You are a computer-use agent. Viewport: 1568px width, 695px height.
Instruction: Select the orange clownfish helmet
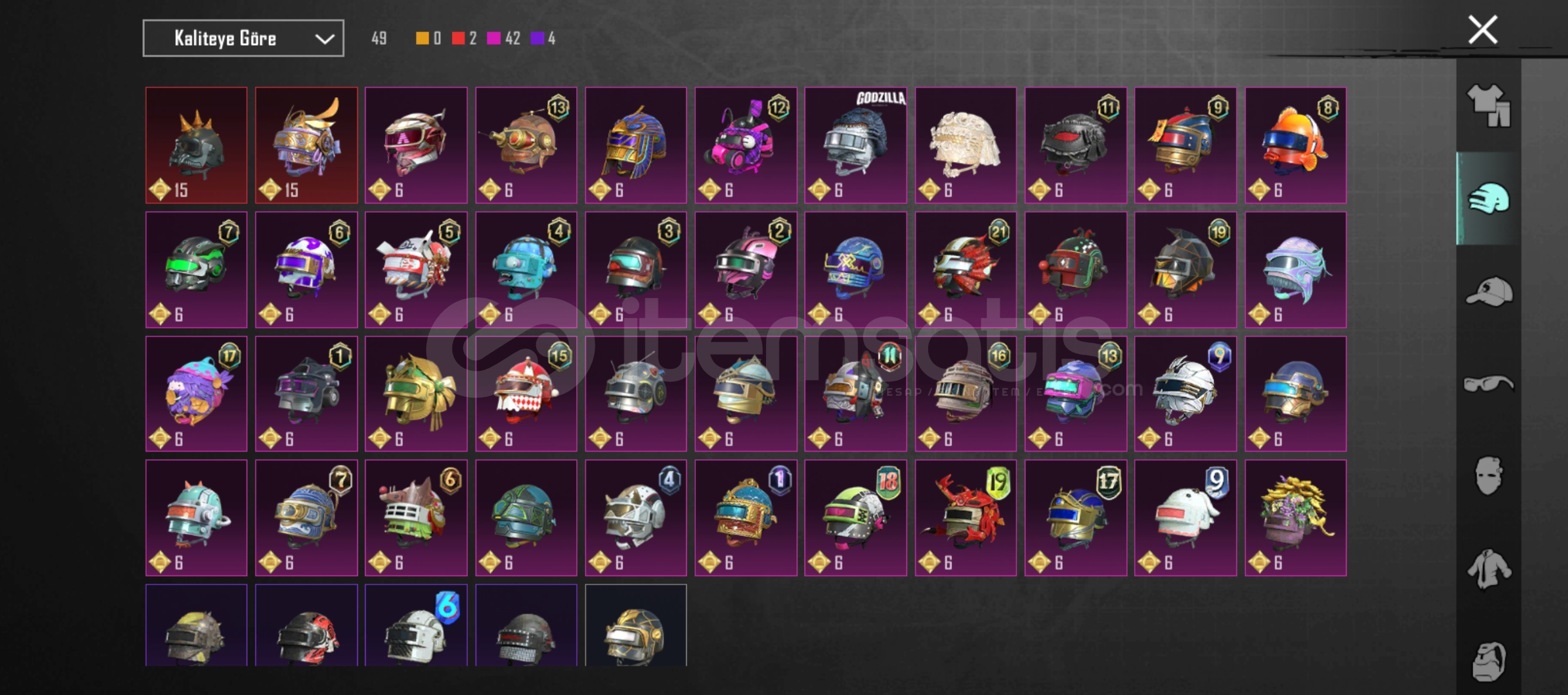tap(1295, 145)
